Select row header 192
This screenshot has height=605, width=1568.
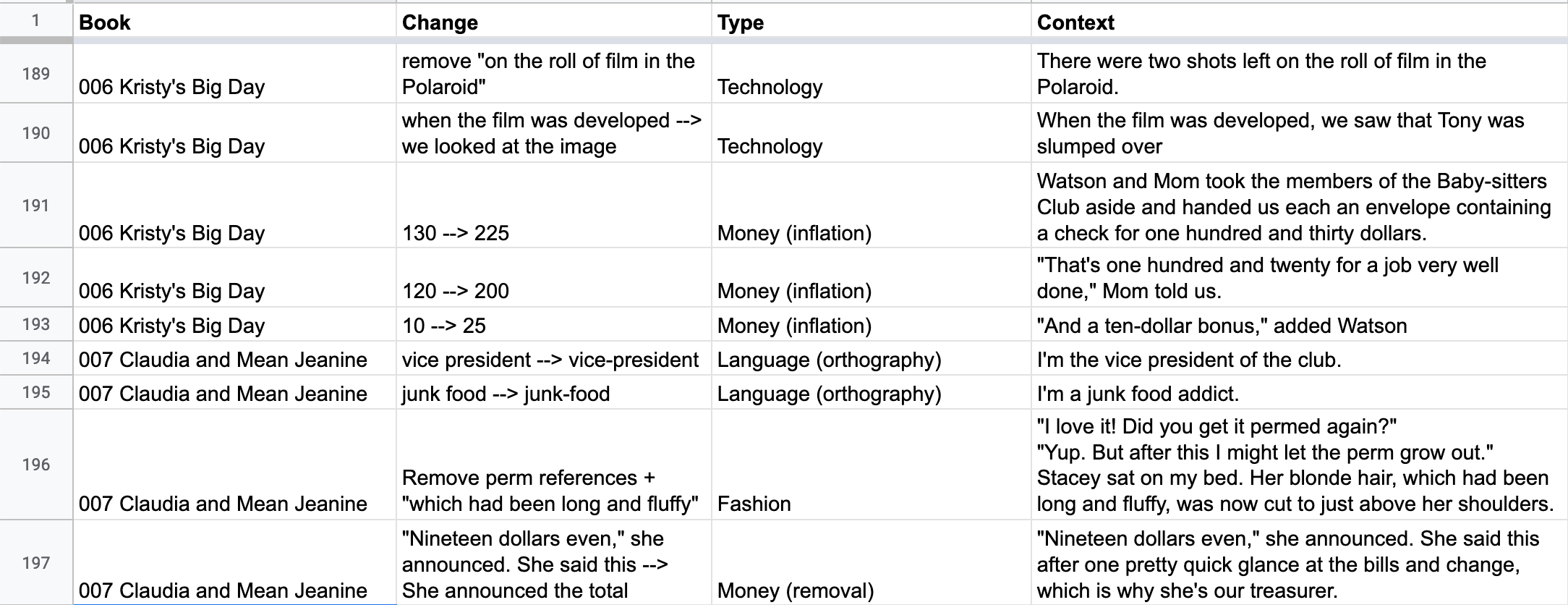[35, 278]
